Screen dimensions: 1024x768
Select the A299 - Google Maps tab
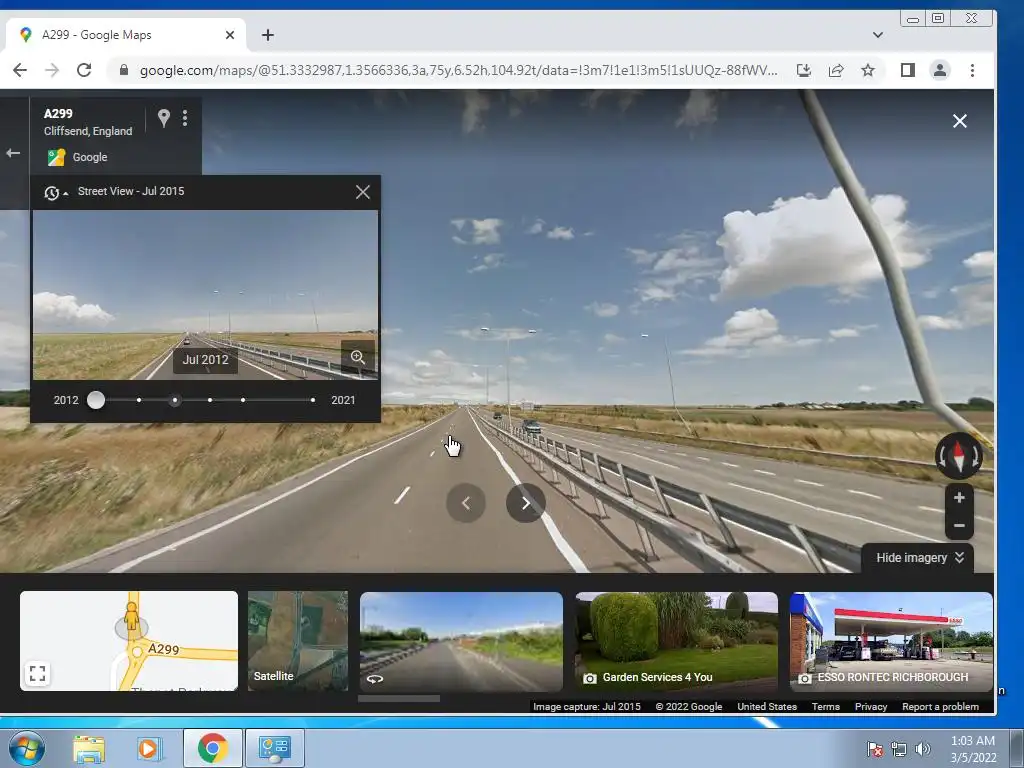pyautogui.click(x=126, y=35)
